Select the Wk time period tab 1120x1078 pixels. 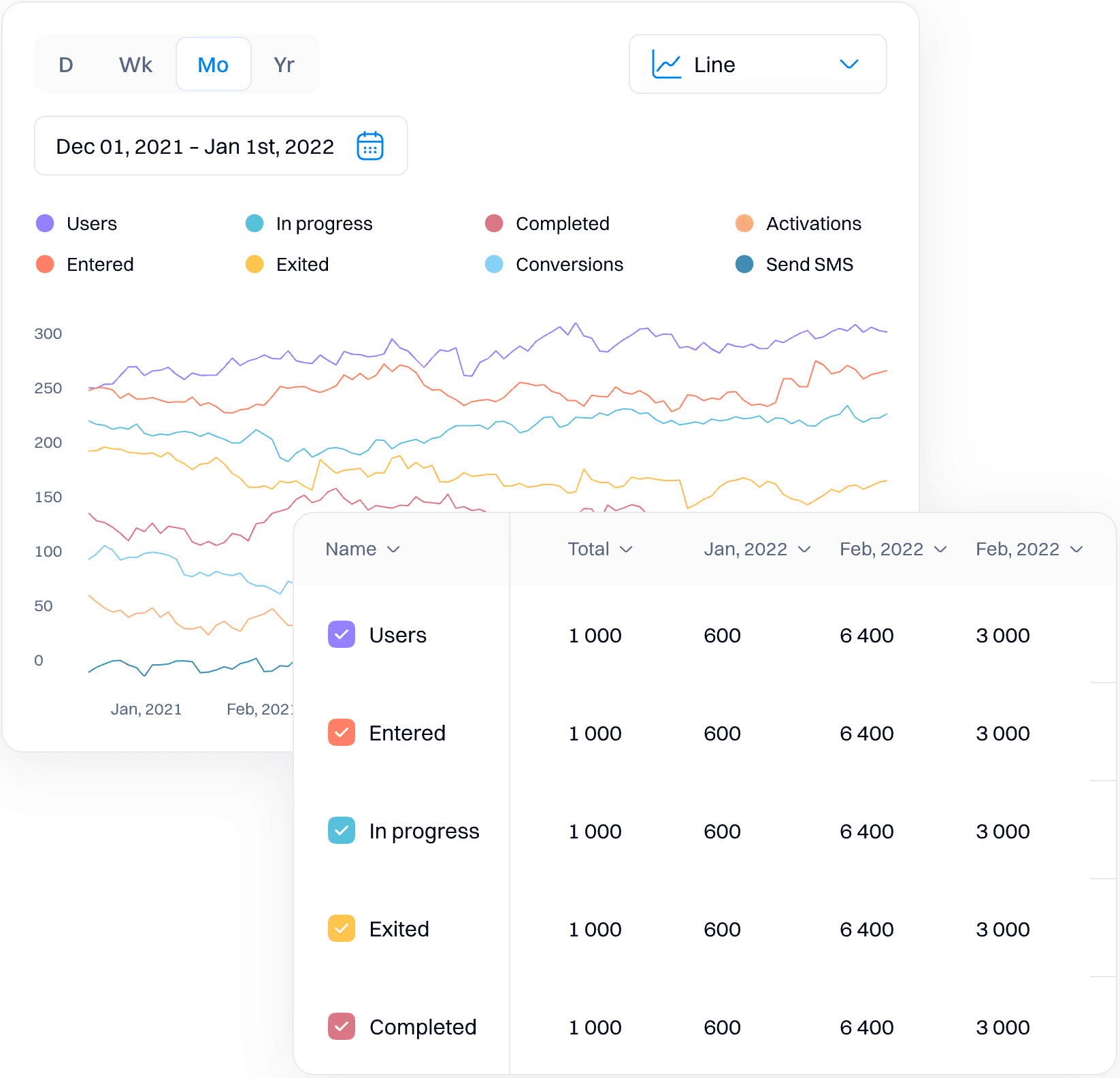click(134, 63)
